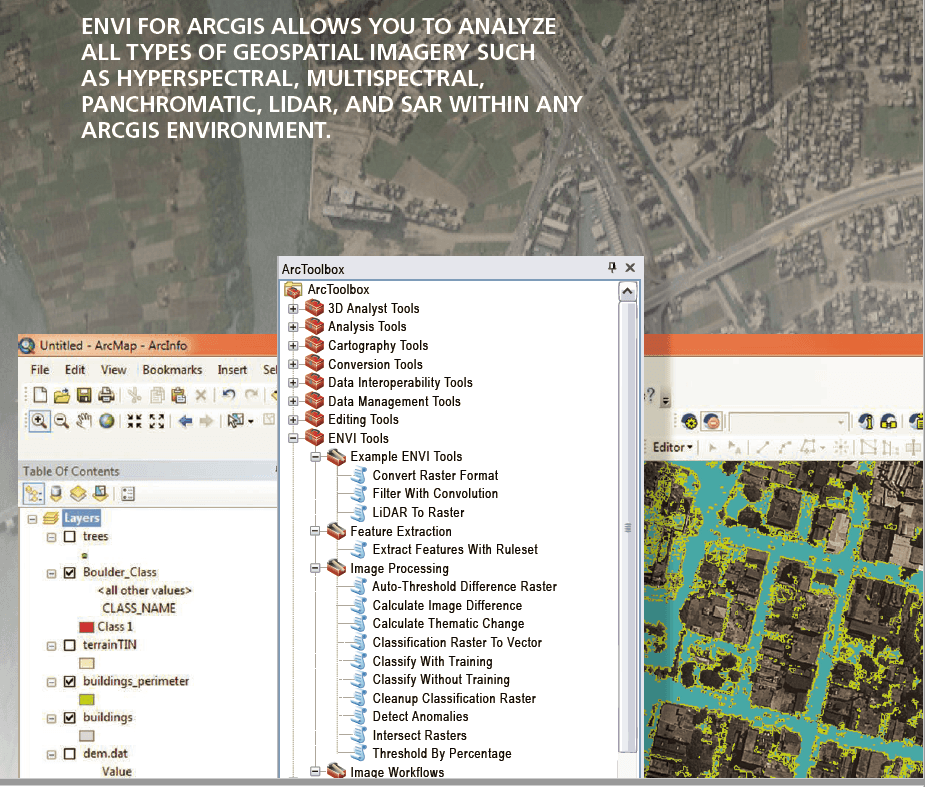Undo last action with the undo arrow
The image size is (925, 787).
coord(229,395)
